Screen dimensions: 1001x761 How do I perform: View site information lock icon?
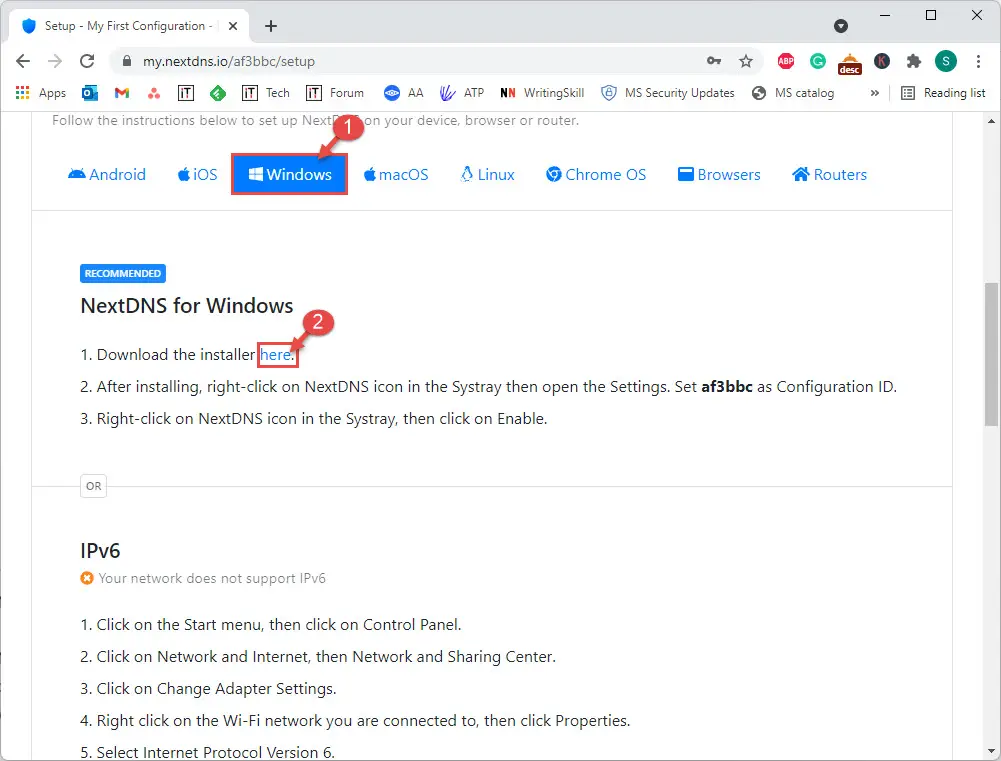point(127,61)
